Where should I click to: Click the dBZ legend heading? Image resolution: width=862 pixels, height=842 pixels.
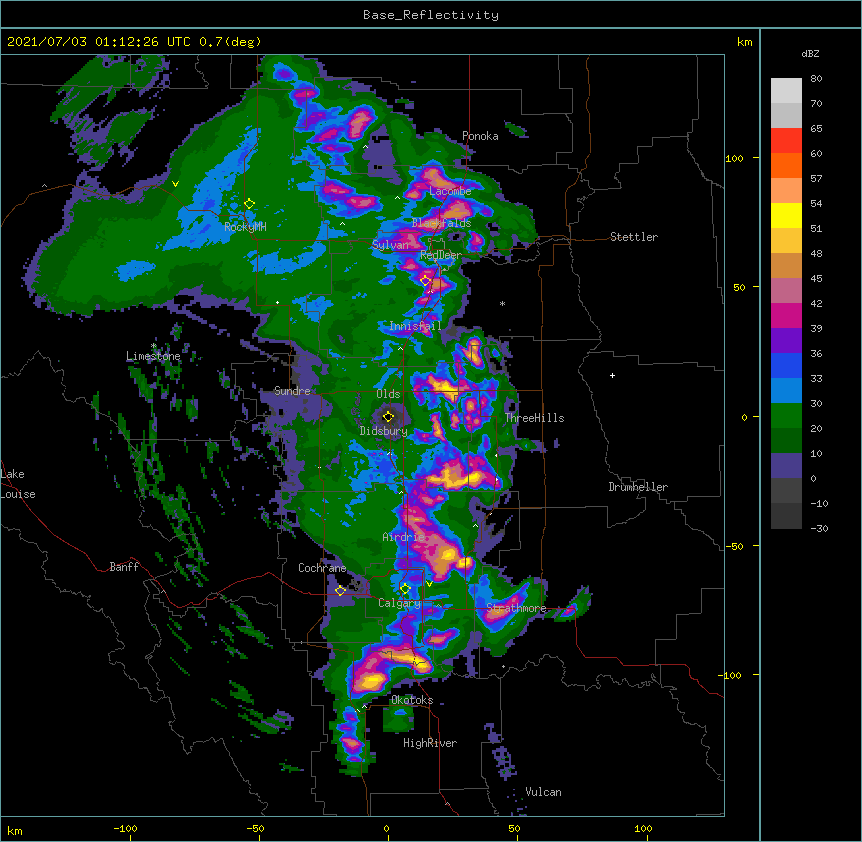click(x=810, y=53)
